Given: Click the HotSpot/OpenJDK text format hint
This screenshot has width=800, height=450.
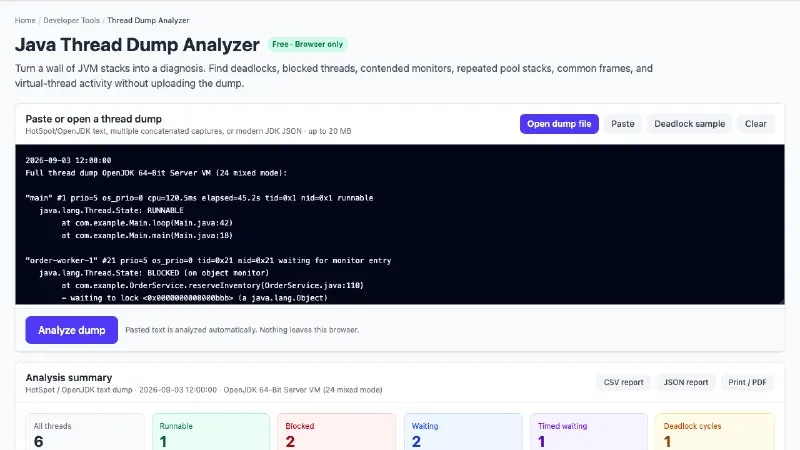Looking at the screenshot, I should pos(188,131).
